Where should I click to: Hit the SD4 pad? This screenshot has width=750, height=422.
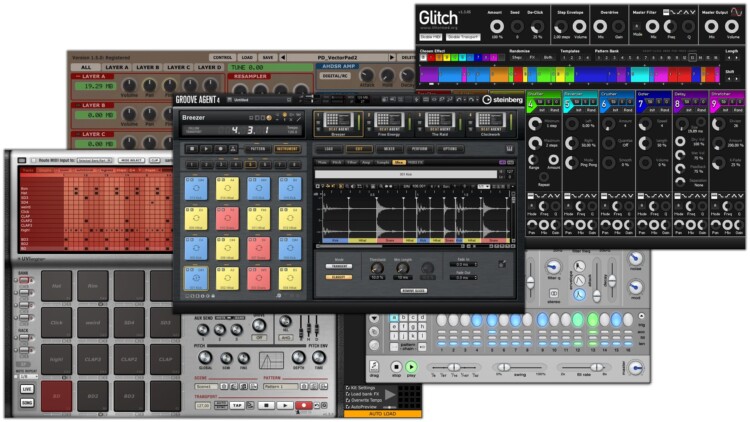tap(129, 322)
